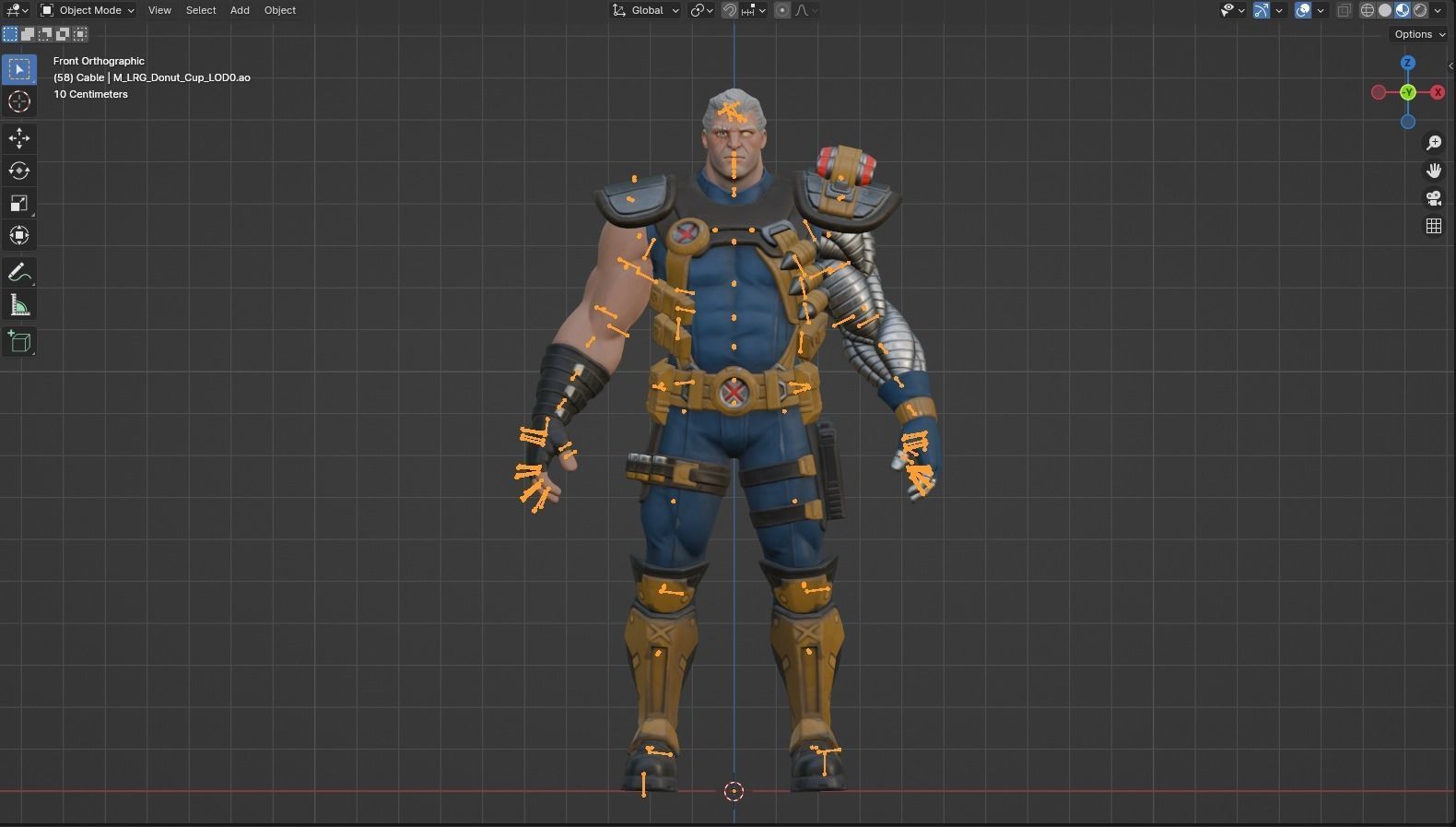Set selection mode to invert
This screenshot has height=827, width=1456.
tap(63, 34)
